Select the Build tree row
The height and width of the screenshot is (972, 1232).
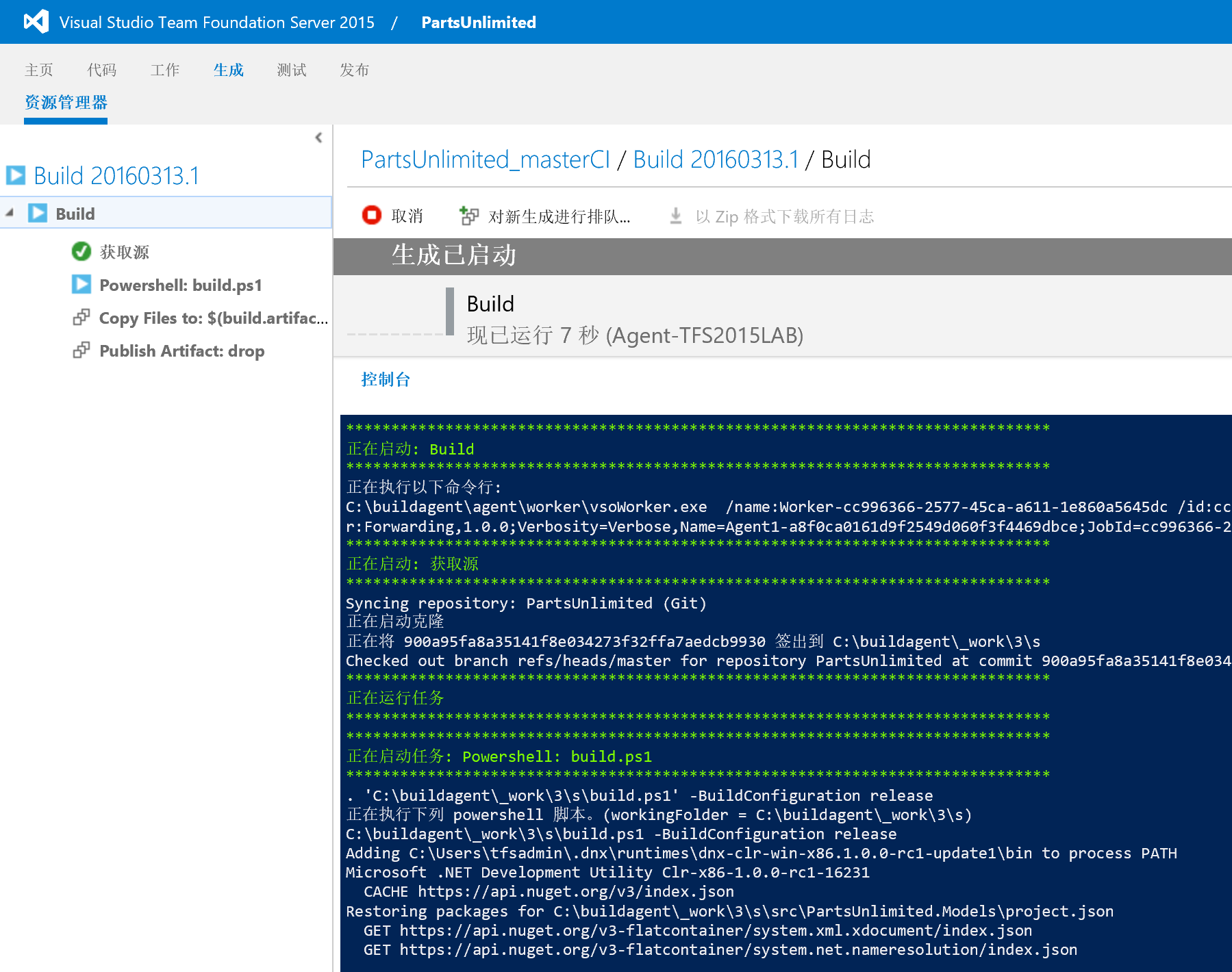point(166,213)
